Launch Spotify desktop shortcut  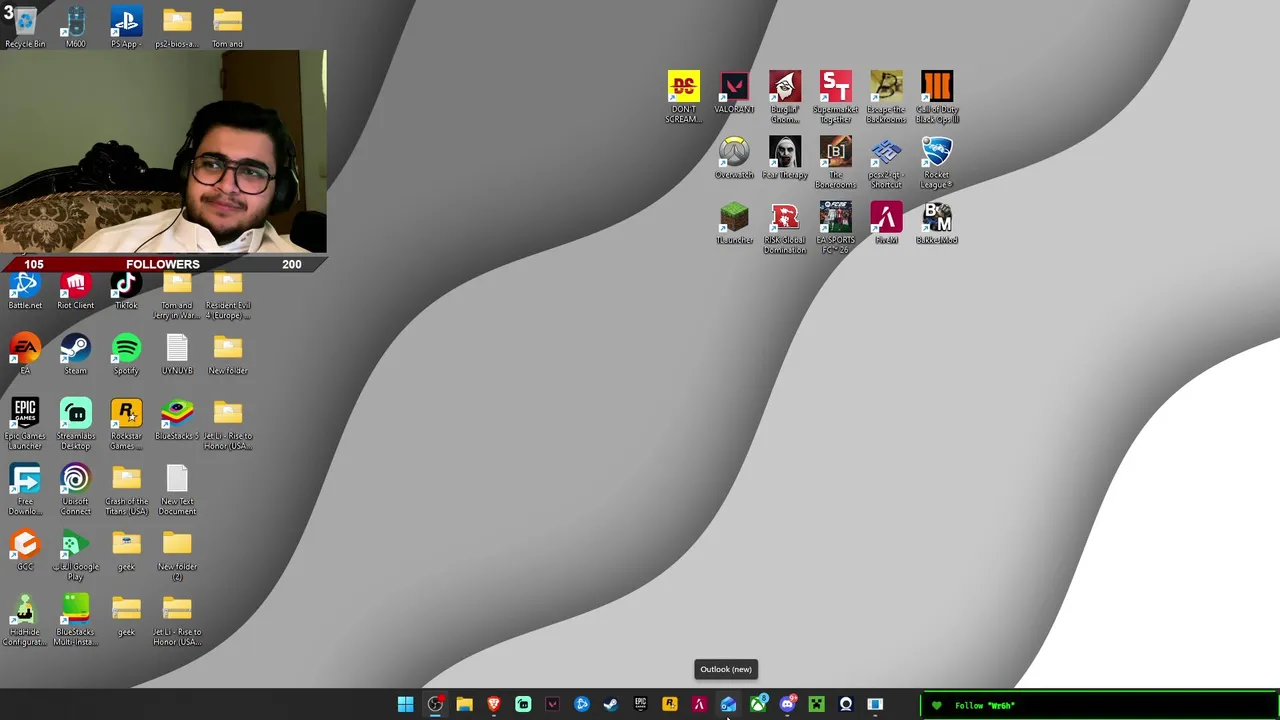(x=126, y=354)
